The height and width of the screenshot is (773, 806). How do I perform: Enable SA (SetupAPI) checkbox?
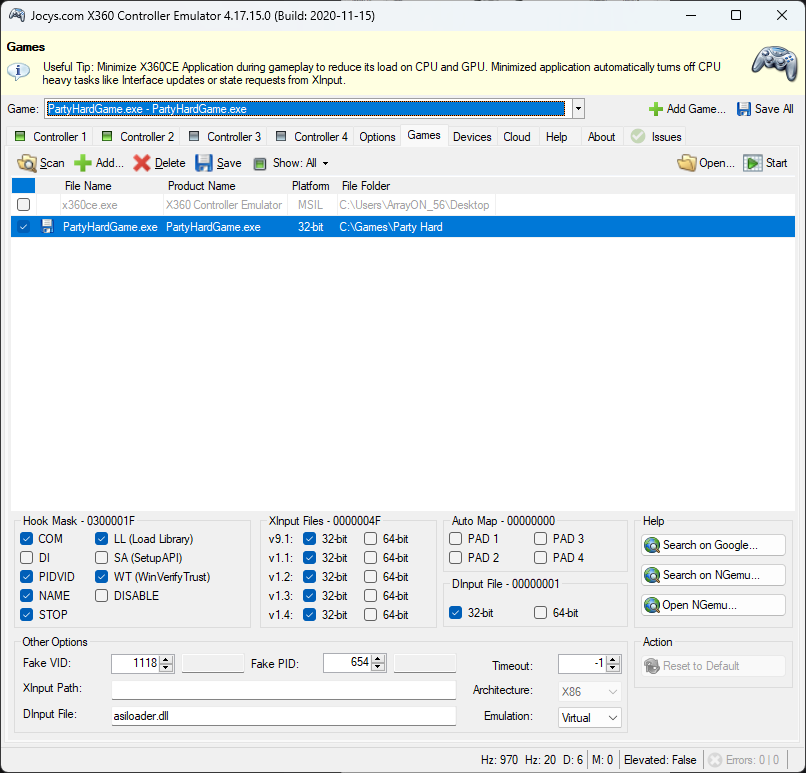(102, 558)
